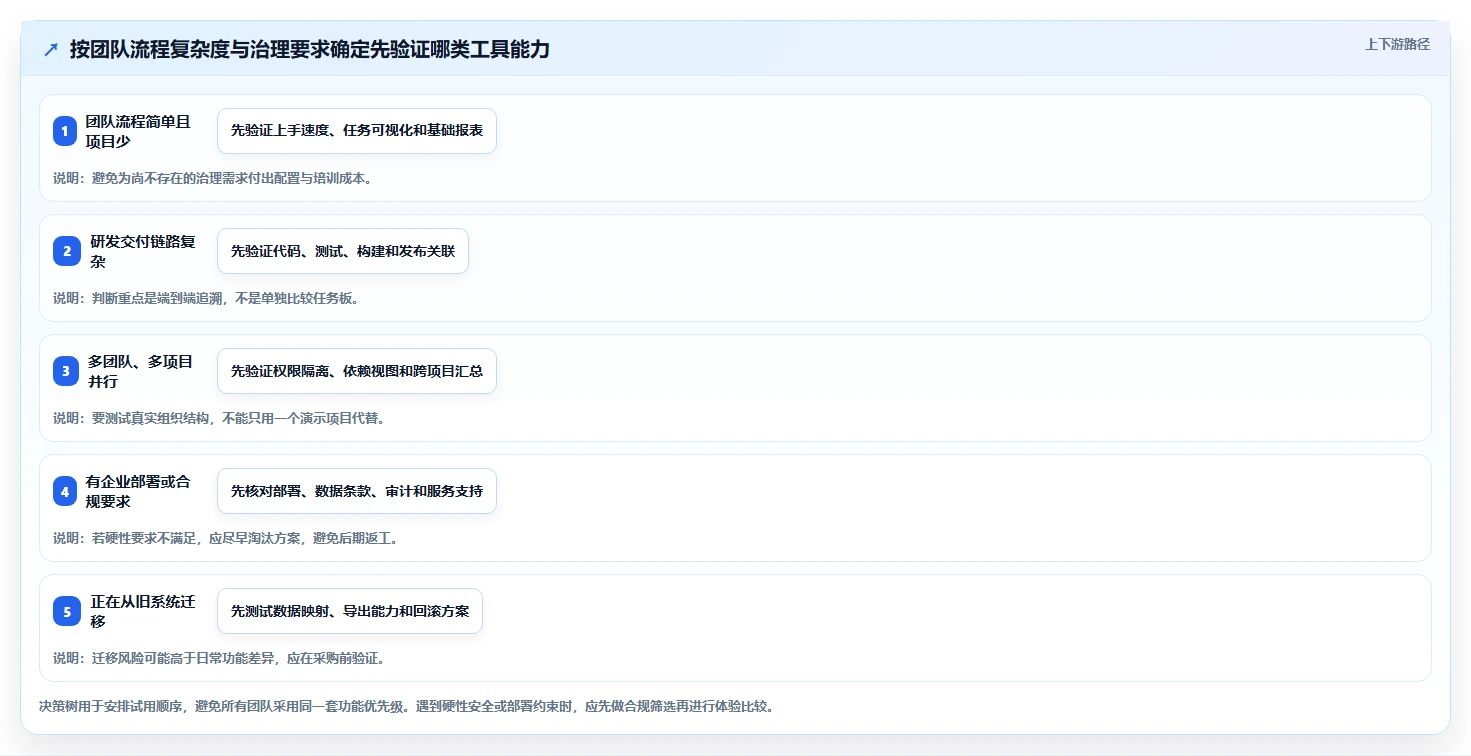The width and height of the screenshot is (1471, 756).
Task: Select 先测试数据映射、导出能力和回滚方案 box
Action: click(x=350, y=611)
